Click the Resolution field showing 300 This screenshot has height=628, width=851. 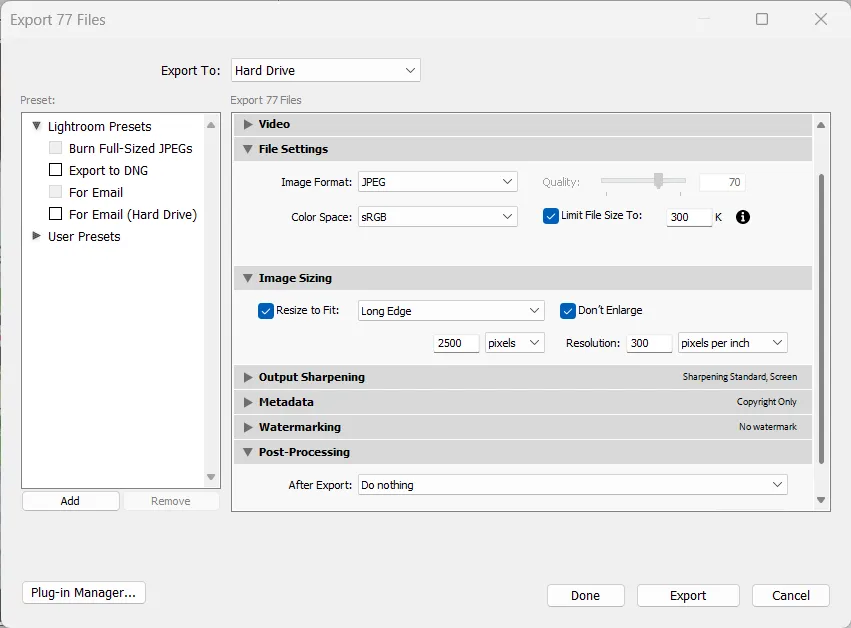[x=649, y=343]
